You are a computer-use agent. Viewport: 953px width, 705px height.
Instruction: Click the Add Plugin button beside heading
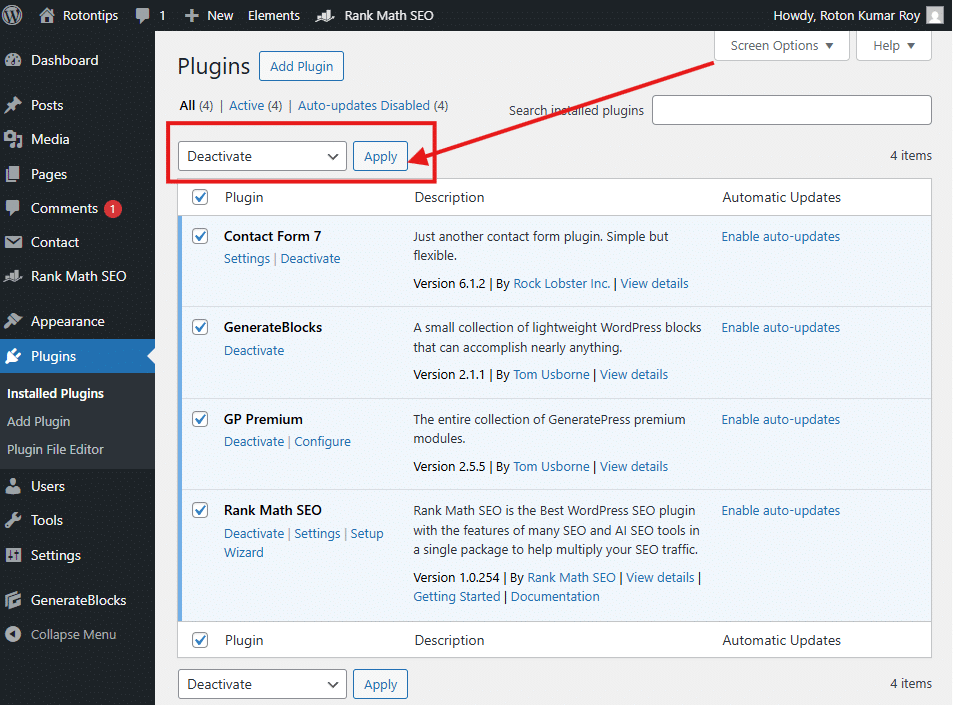[x=301, y=66]
